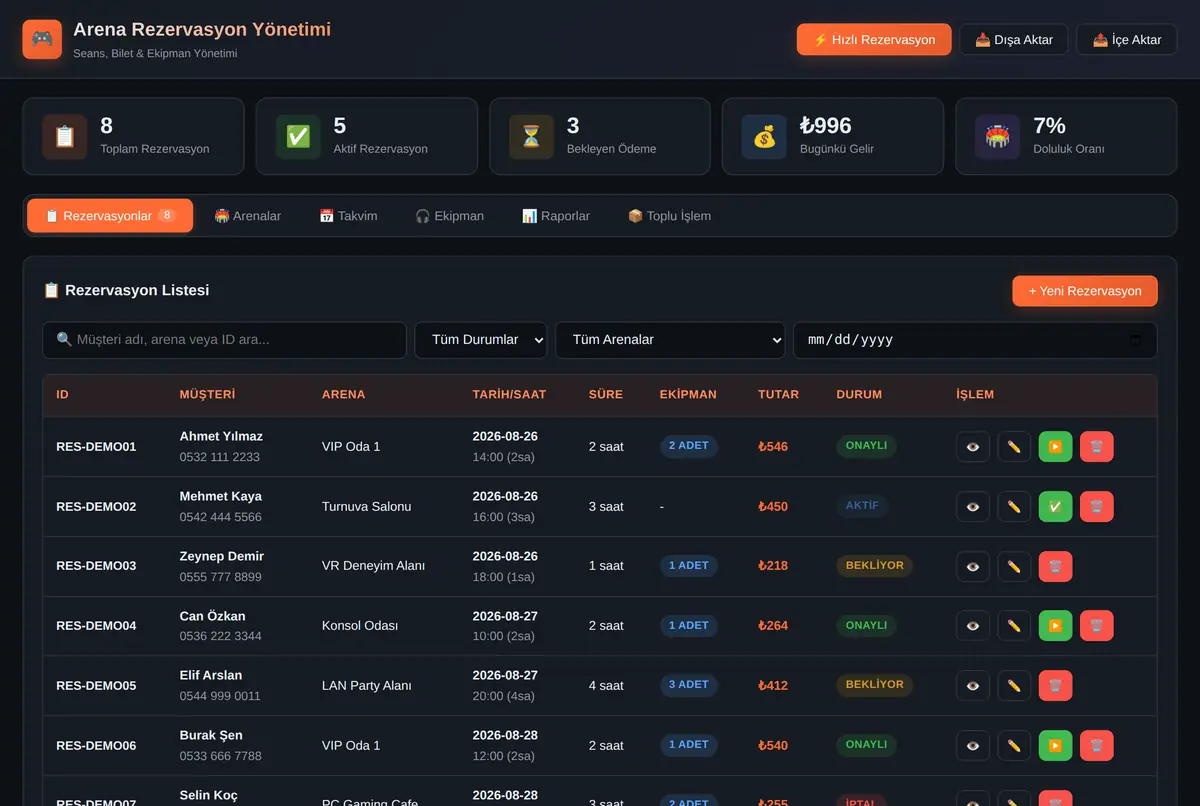Delete Can Özkan's reservation RES-DEMO04
This screenshot has width=1200, height=806.
[1096, 626]
